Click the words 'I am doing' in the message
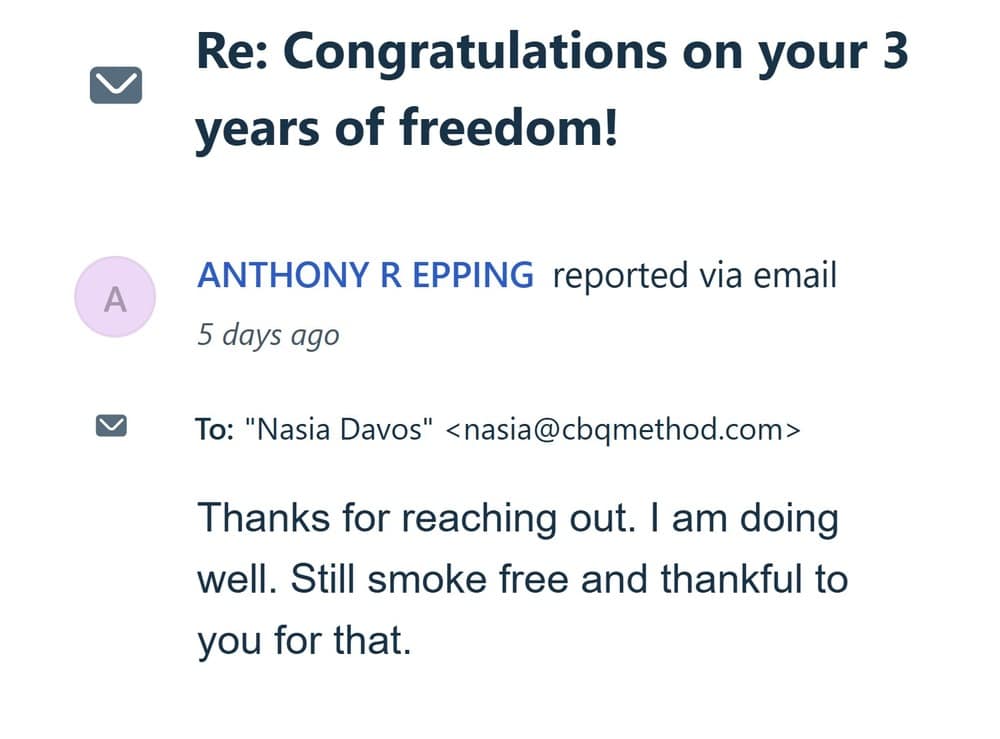Viewport: 1000px width, 739px height. tap(742, 518)
